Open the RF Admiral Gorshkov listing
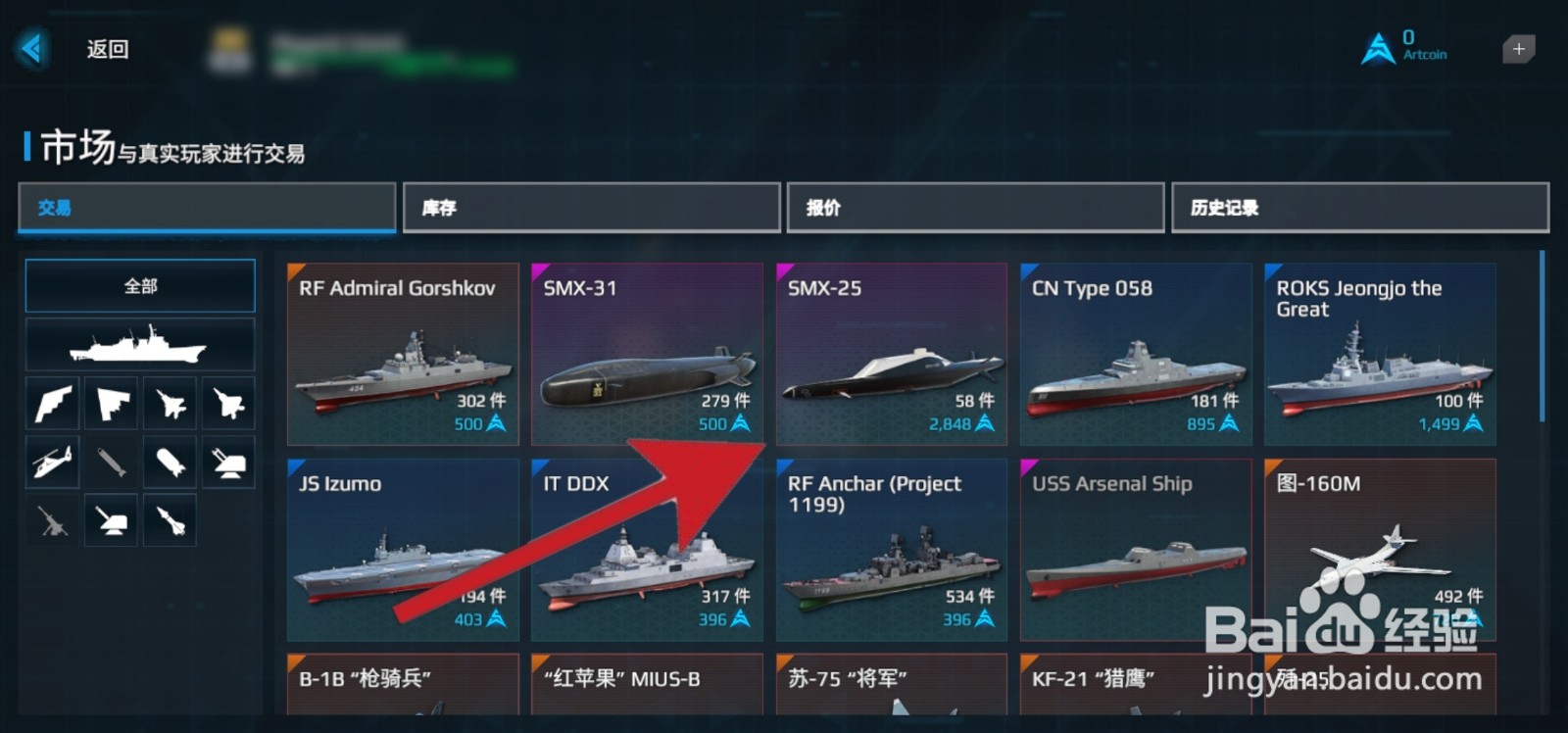The height and width of the screenshot is (733, 1568). point(403,354)
